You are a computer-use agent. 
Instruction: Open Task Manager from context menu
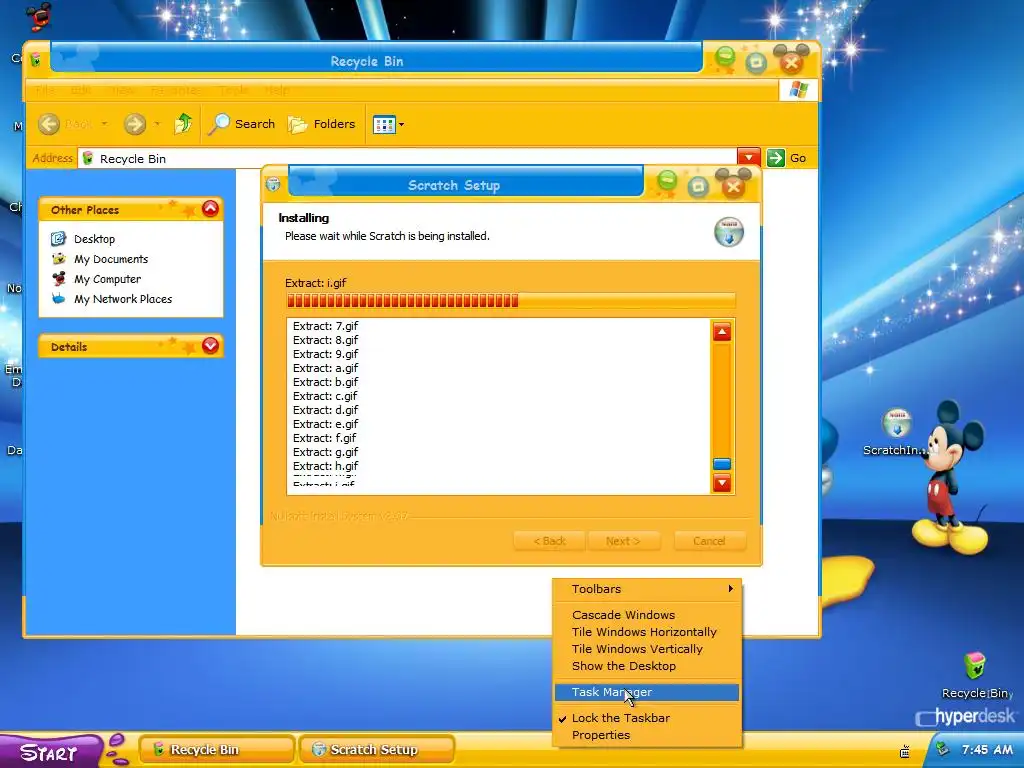[x=647, y=692]
